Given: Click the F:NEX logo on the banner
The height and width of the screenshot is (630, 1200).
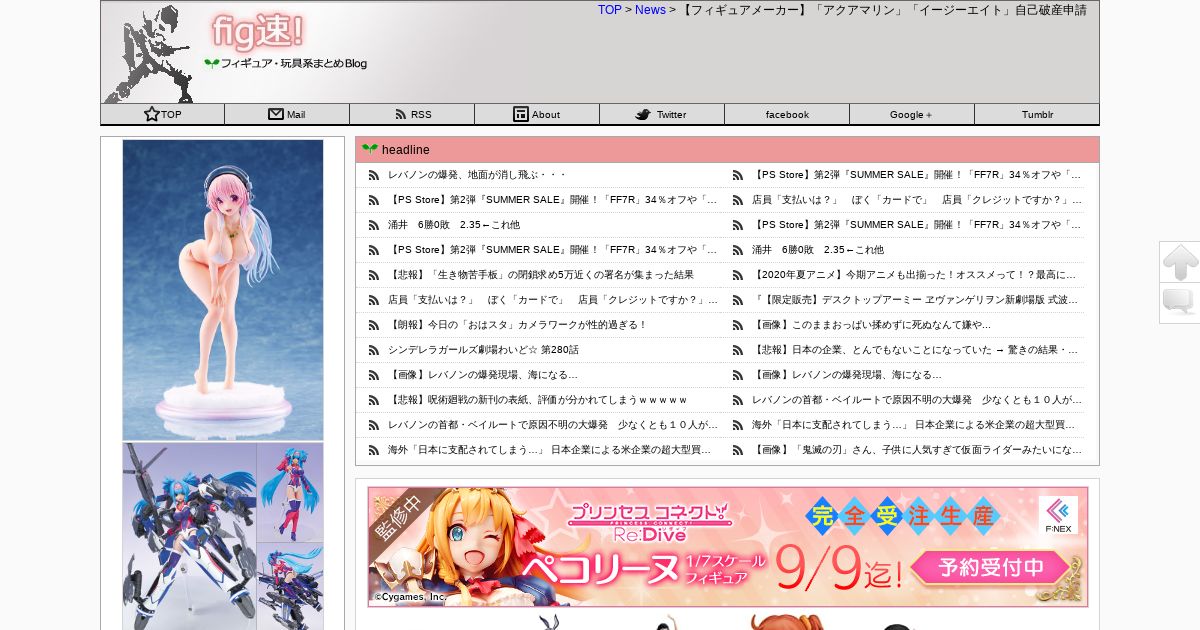Looking at the screenshot, I should point(1058,514).
